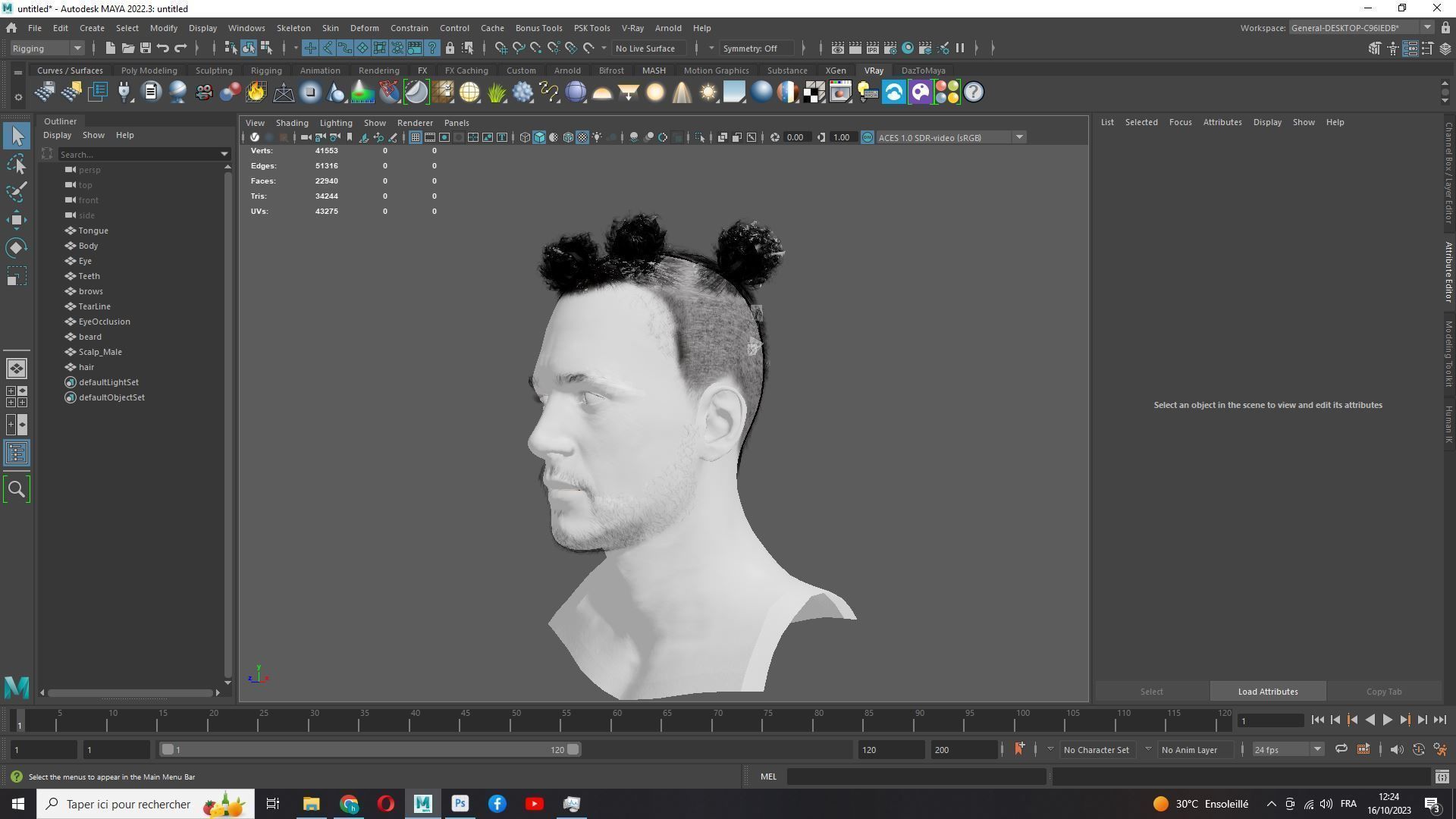Screen dimensions: 1456x819
Task: Open the Workspace selector dropdown
Action: (x=1360, y=28)
